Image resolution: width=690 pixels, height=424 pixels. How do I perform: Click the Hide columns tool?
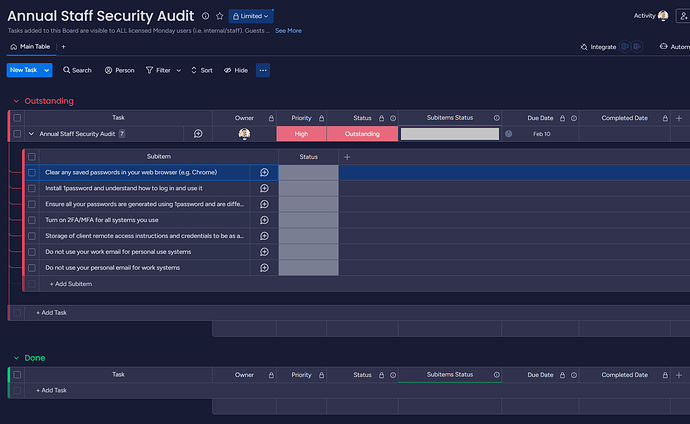tap(236, 70)
